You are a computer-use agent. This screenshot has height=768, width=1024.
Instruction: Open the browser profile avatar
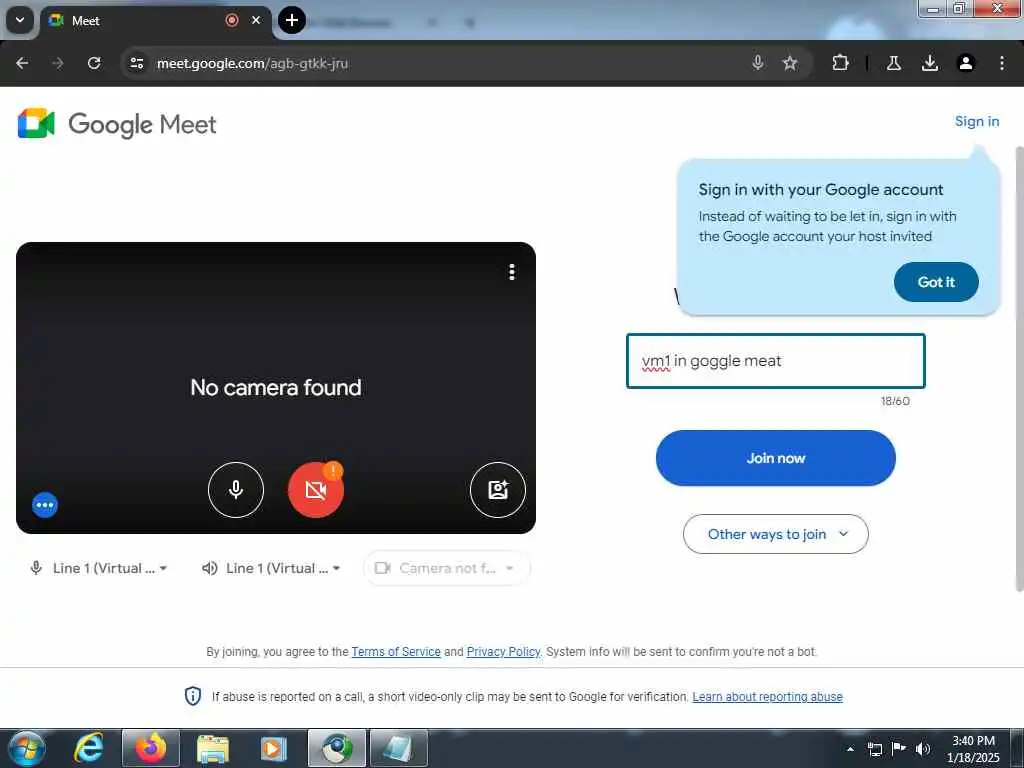coord(966,63)
